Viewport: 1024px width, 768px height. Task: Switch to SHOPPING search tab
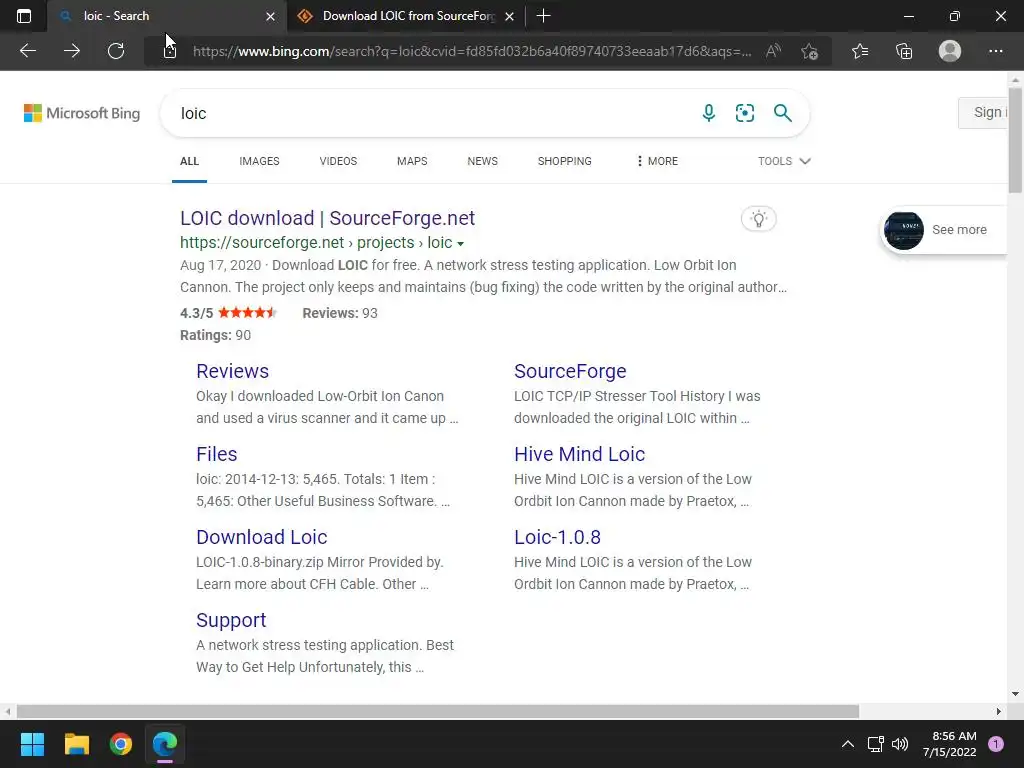(x=565, y=161)
